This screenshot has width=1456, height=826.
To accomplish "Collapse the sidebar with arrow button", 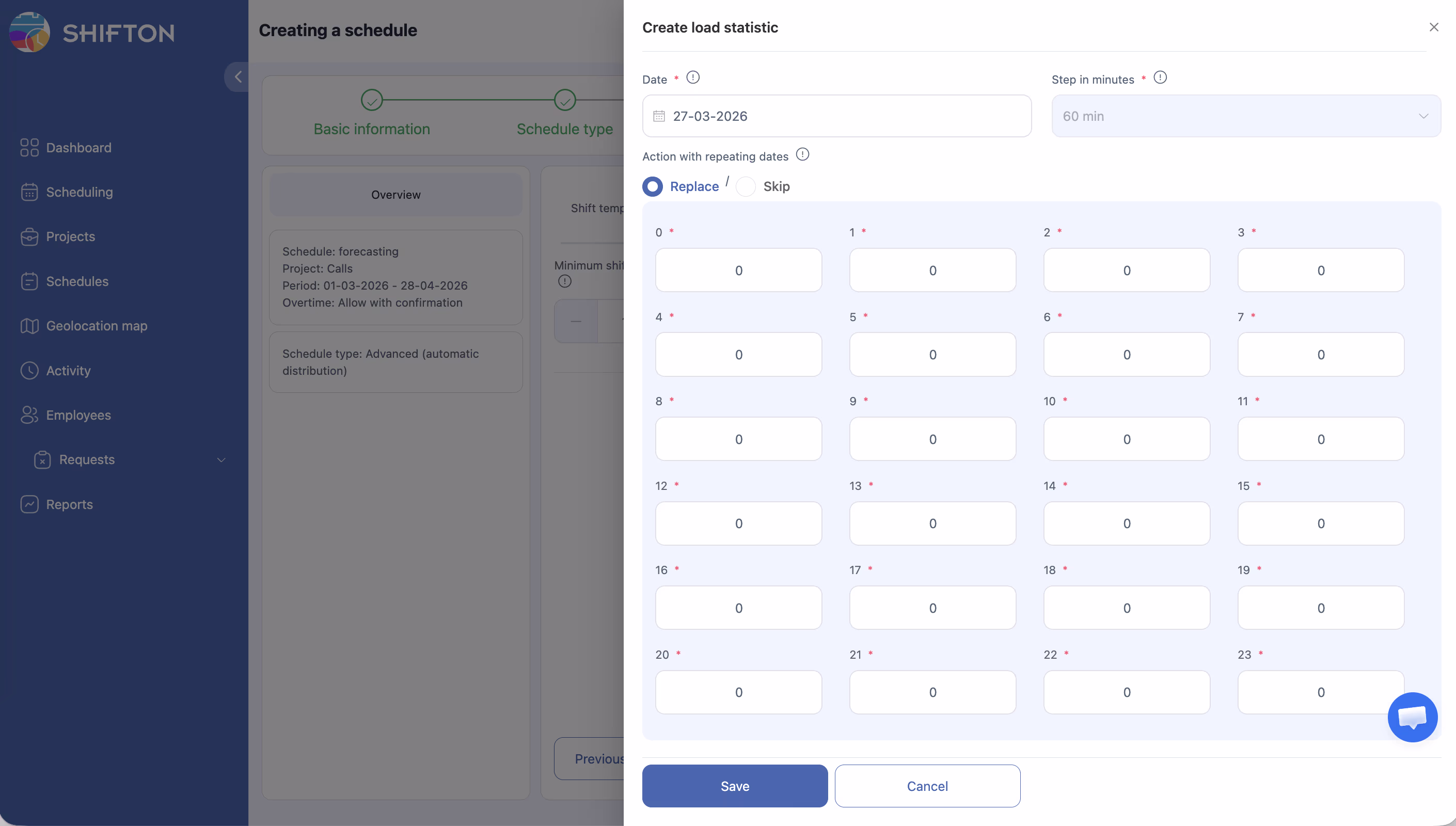I will 238,77.
